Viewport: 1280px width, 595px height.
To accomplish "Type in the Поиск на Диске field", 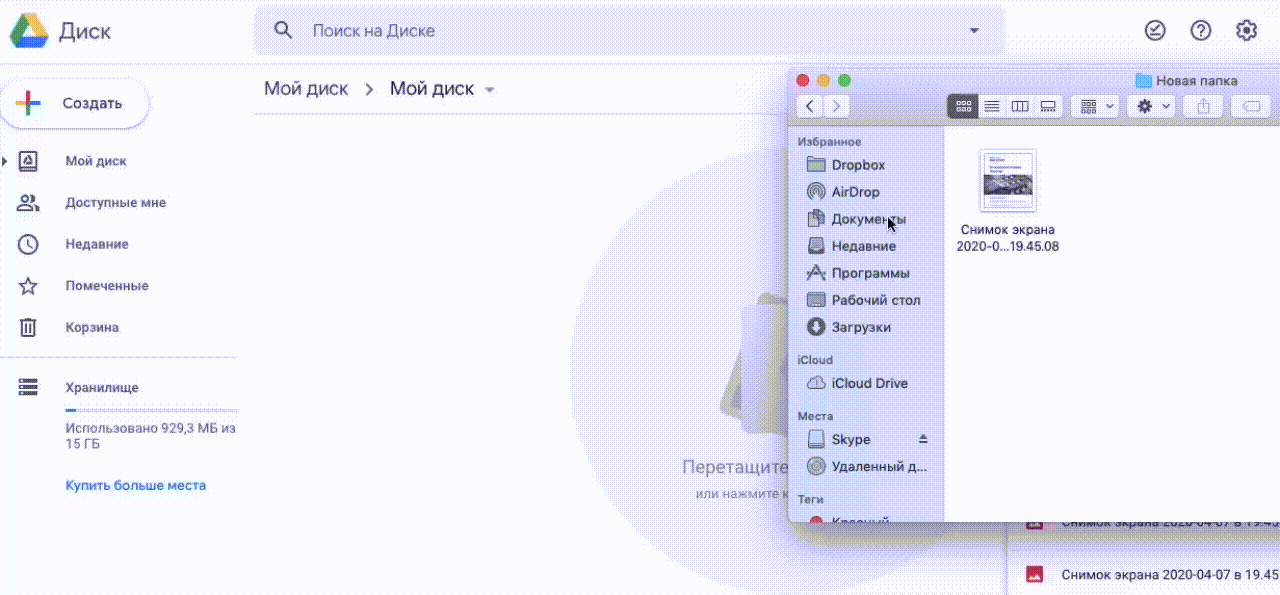I will pos(630,31).
